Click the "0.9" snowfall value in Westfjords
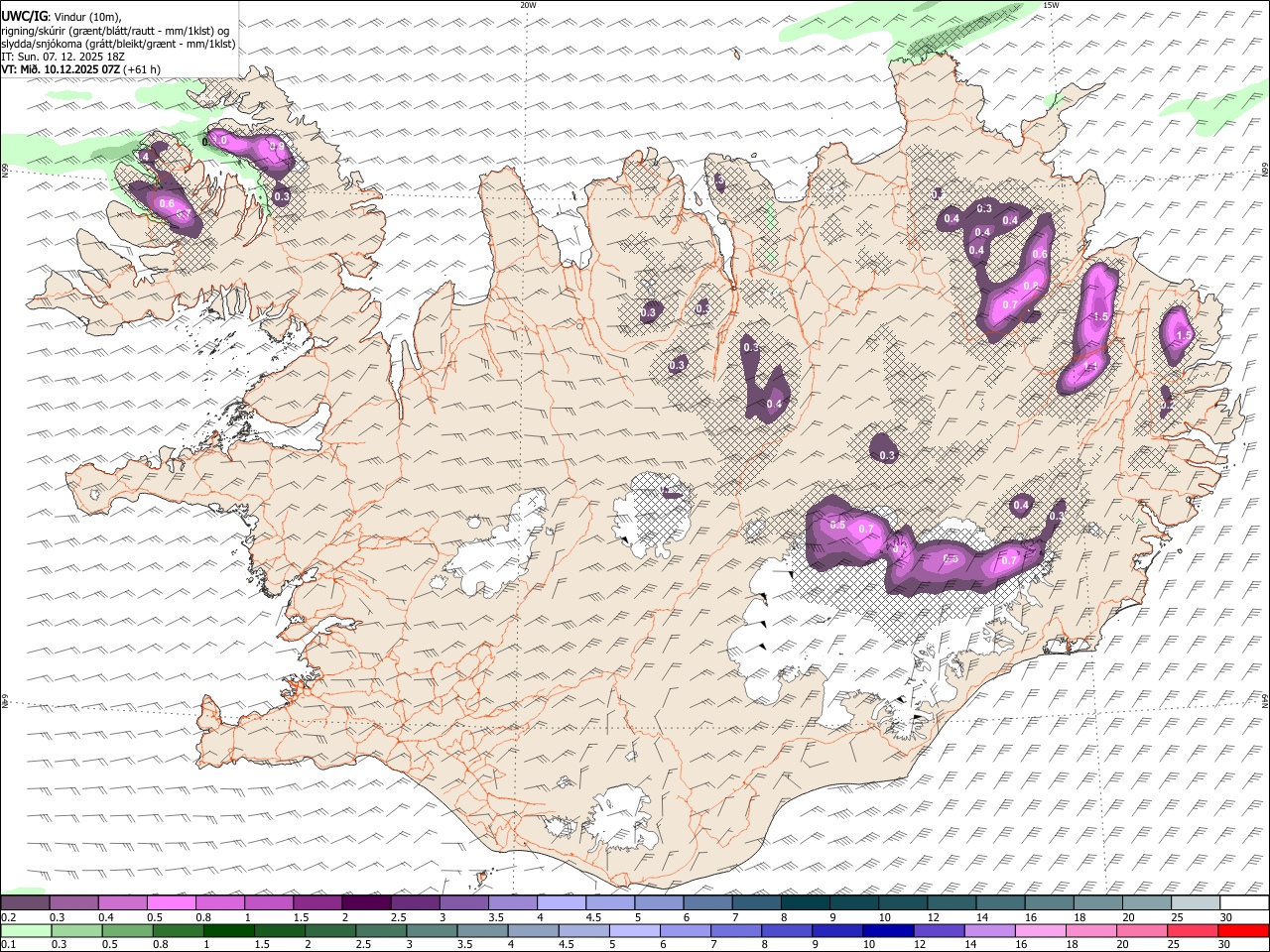The height and width of the screenshot is (952, 1270). click(278, 147)
